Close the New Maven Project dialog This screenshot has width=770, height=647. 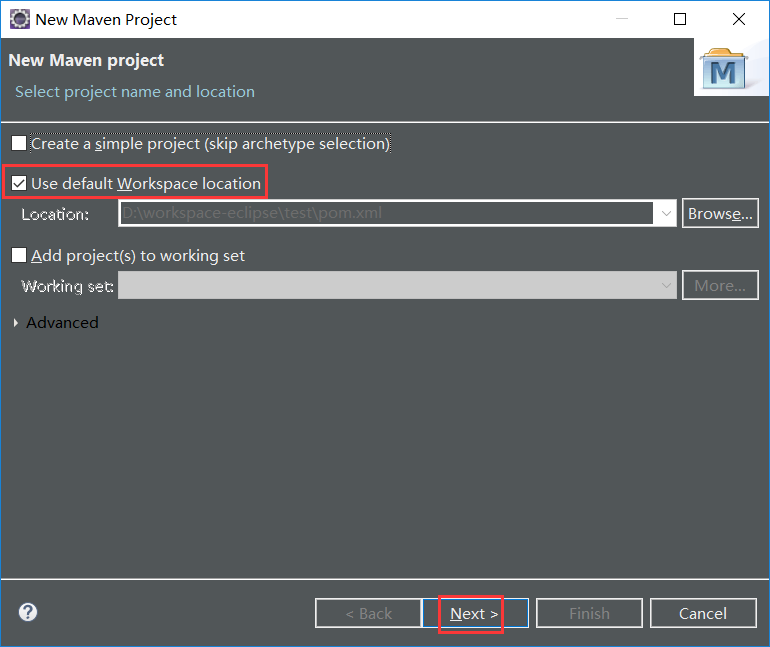(739, 19)
